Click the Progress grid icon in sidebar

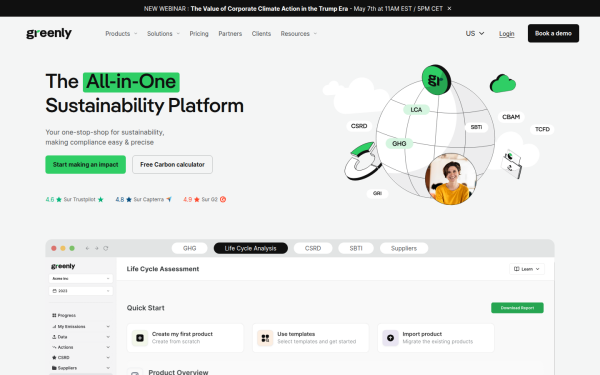(x=54, y=315)
